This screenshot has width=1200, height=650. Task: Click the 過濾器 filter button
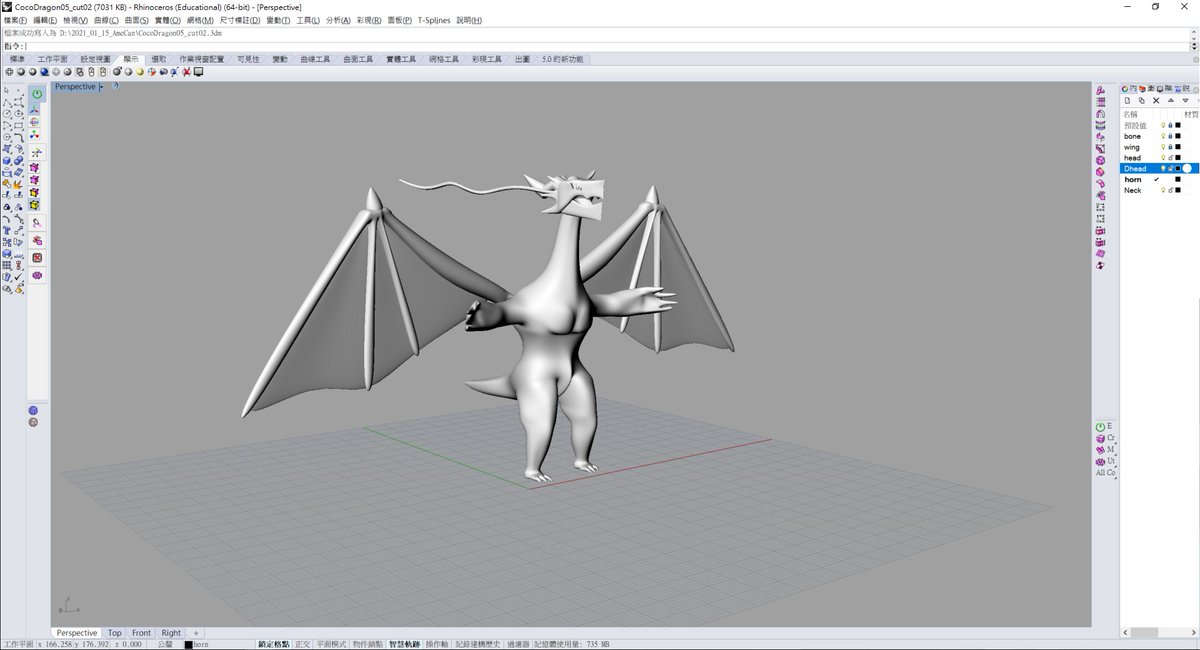point(518,645)
